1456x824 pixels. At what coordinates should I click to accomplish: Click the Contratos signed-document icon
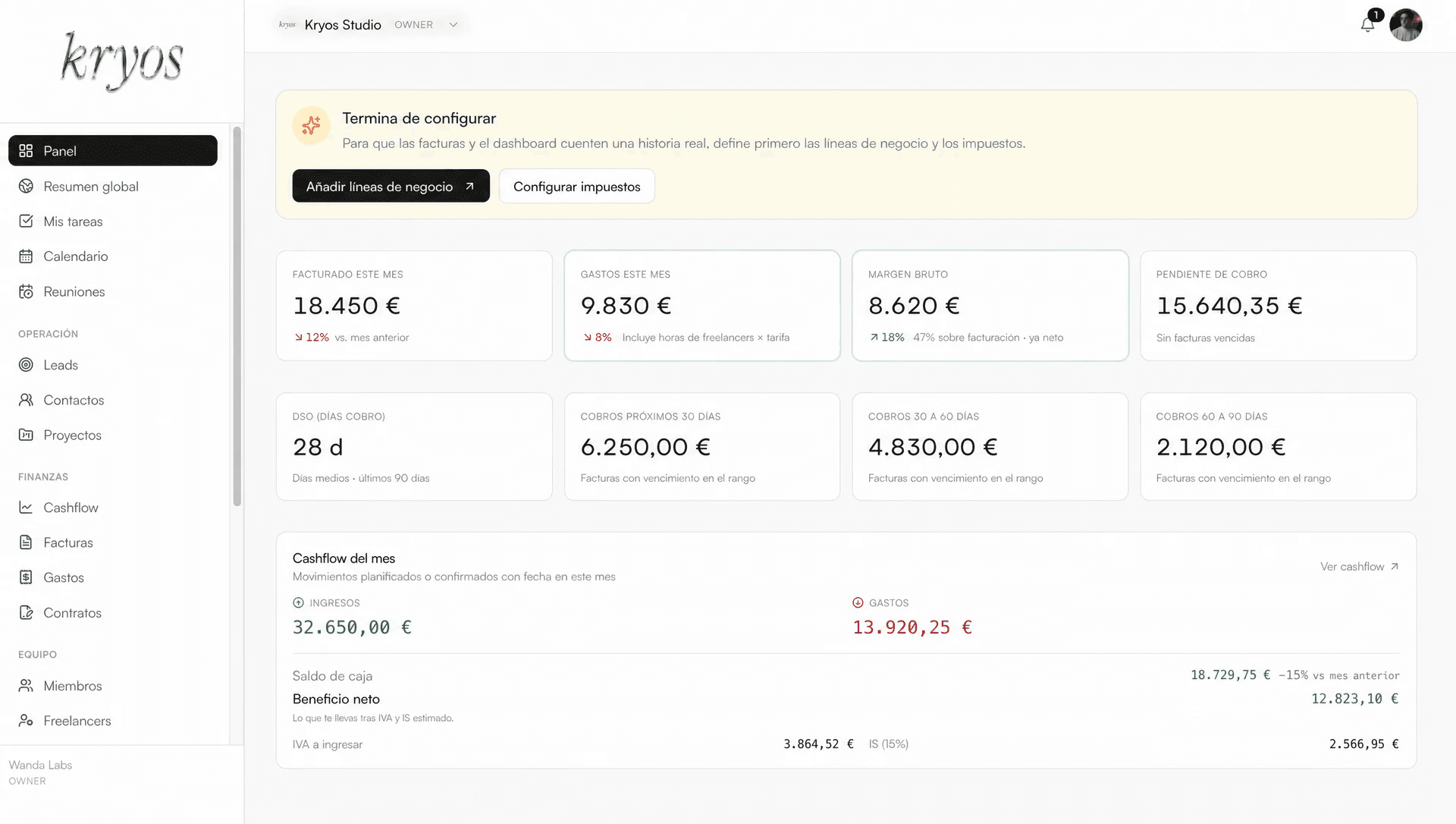pyautogui.click(x=26, y=612)
